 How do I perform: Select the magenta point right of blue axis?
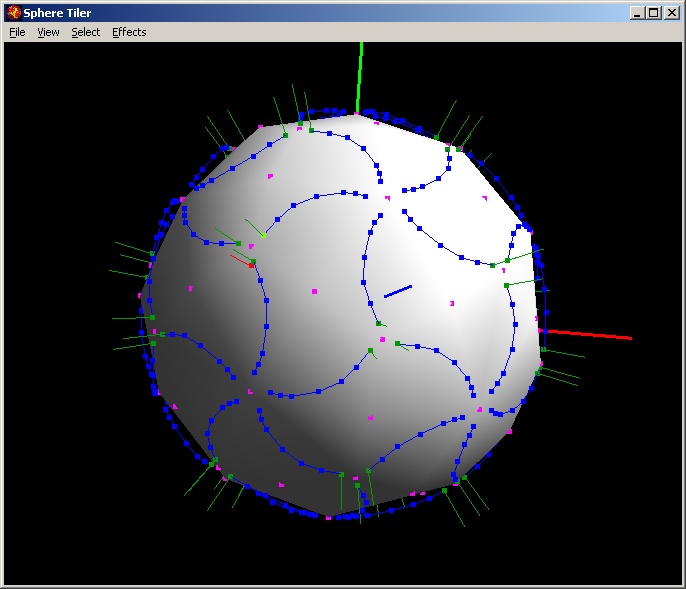pyautogui.click(x=452, y=303)
